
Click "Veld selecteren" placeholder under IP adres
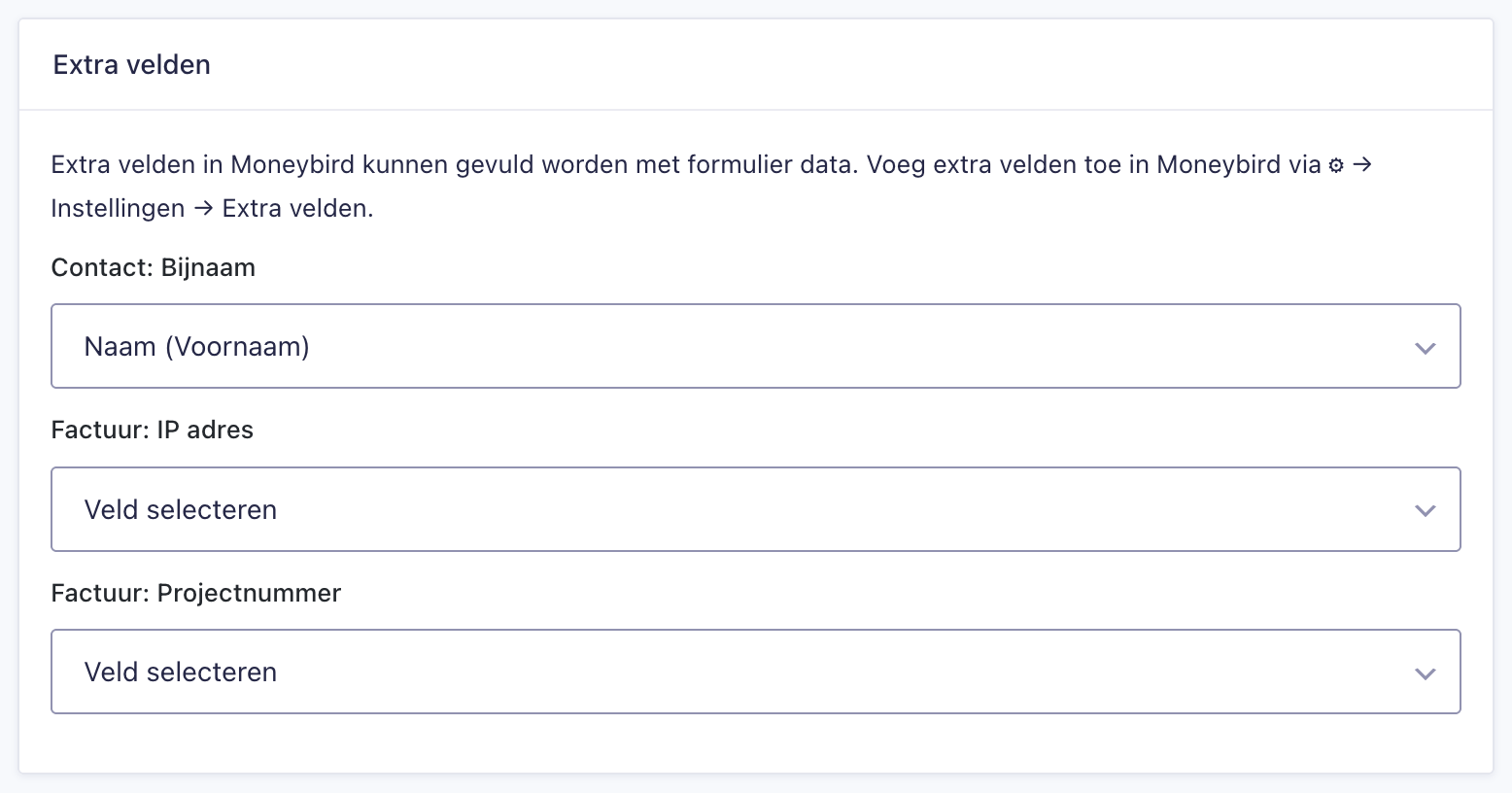pos(181,509)
